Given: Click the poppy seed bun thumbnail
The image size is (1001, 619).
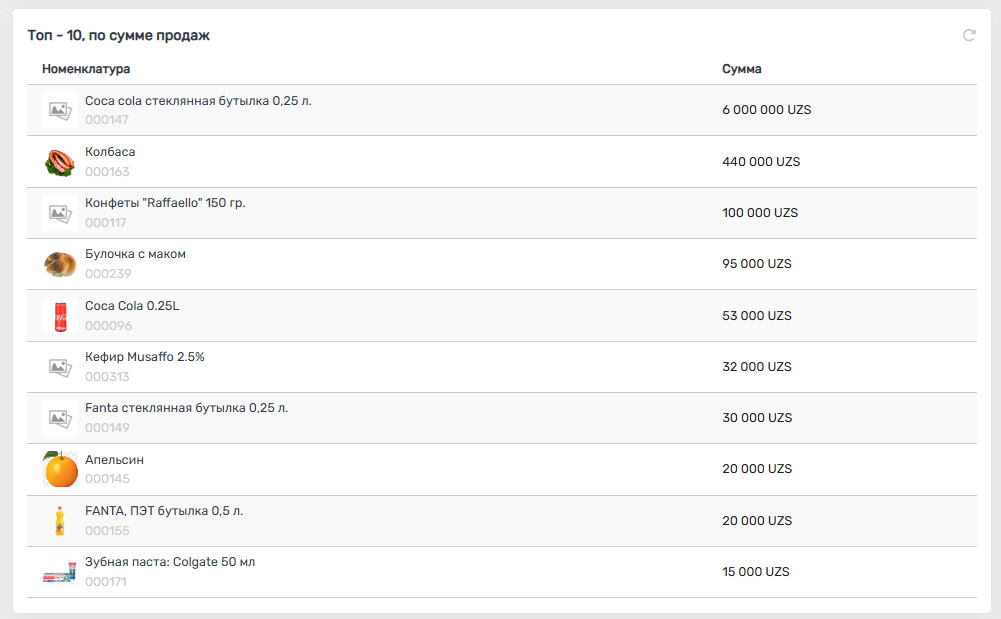Looking at the screenshot, I should pyautogui.click(x=60, y=264).
